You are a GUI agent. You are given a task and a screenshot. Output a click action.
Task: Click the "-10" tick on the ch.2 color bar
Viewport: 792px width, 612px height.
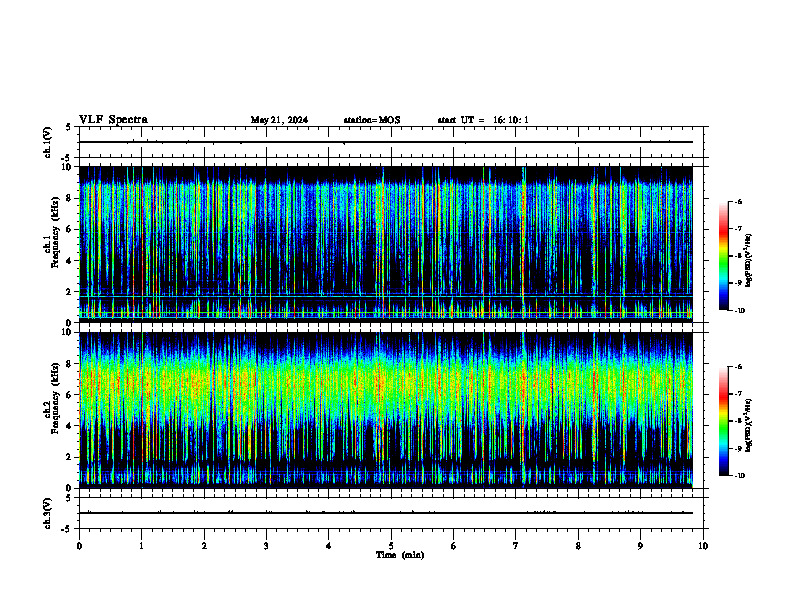pos(738,476)
